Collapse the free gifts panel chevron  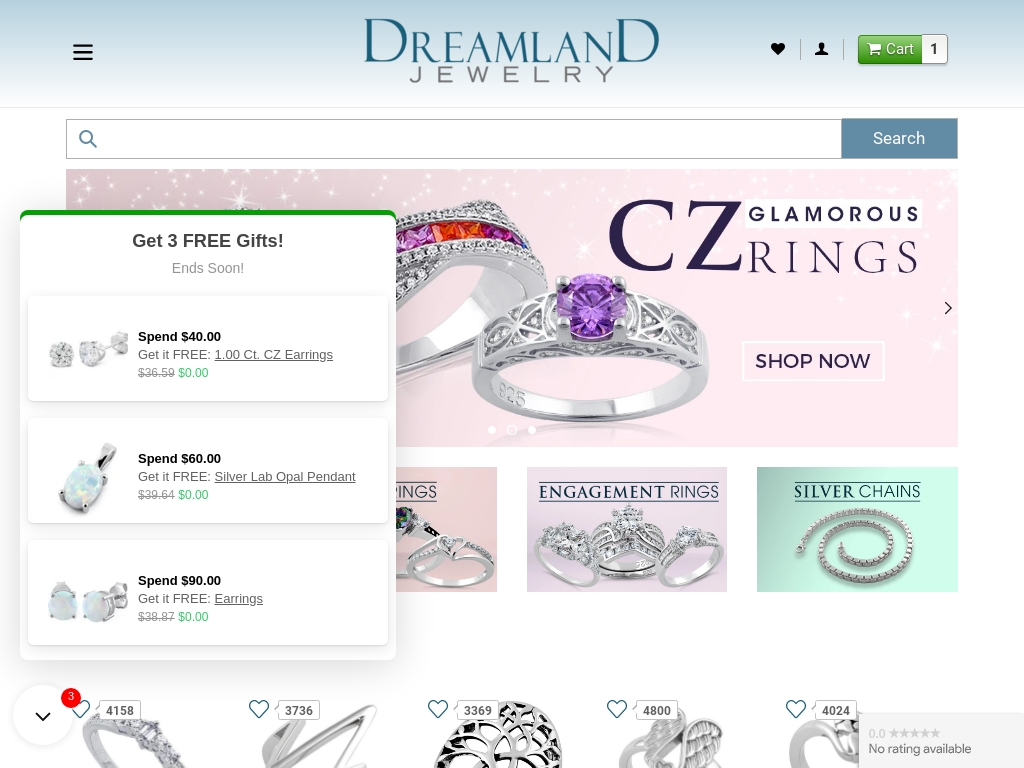pyautogui.click(x=43, y=716)
